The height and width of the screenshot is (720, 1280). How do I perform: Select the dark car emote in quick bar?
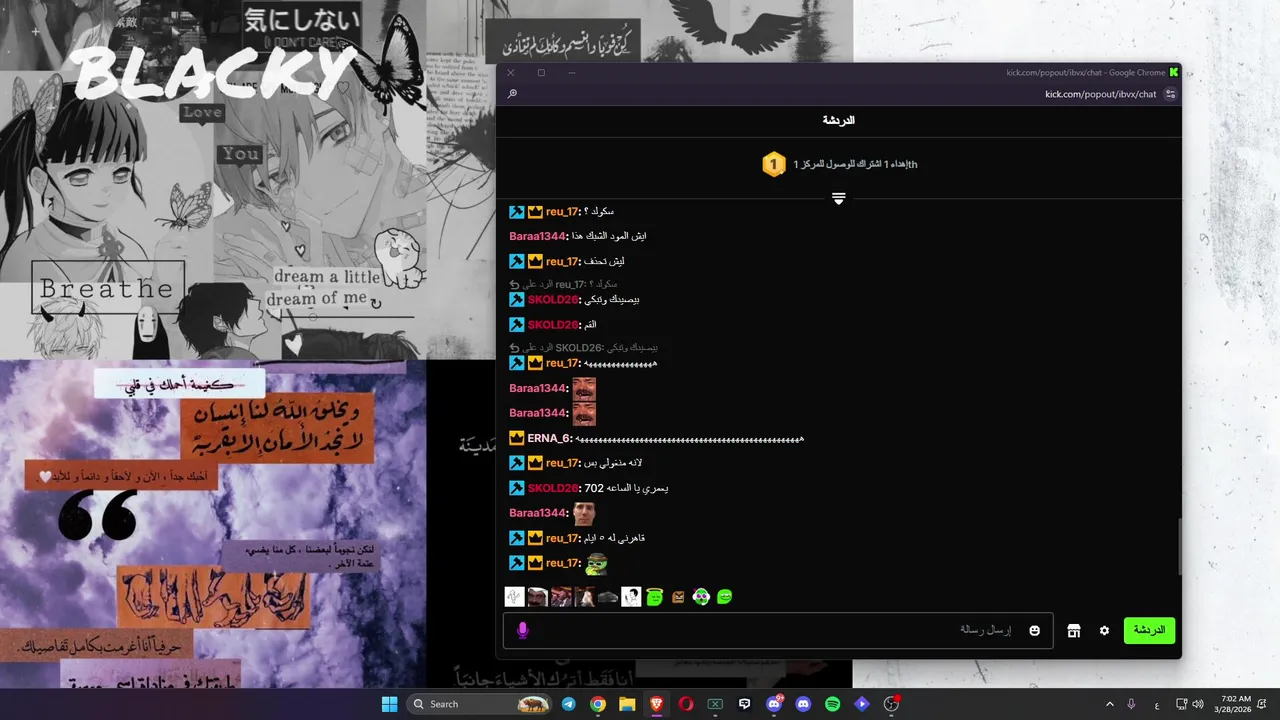608,597
